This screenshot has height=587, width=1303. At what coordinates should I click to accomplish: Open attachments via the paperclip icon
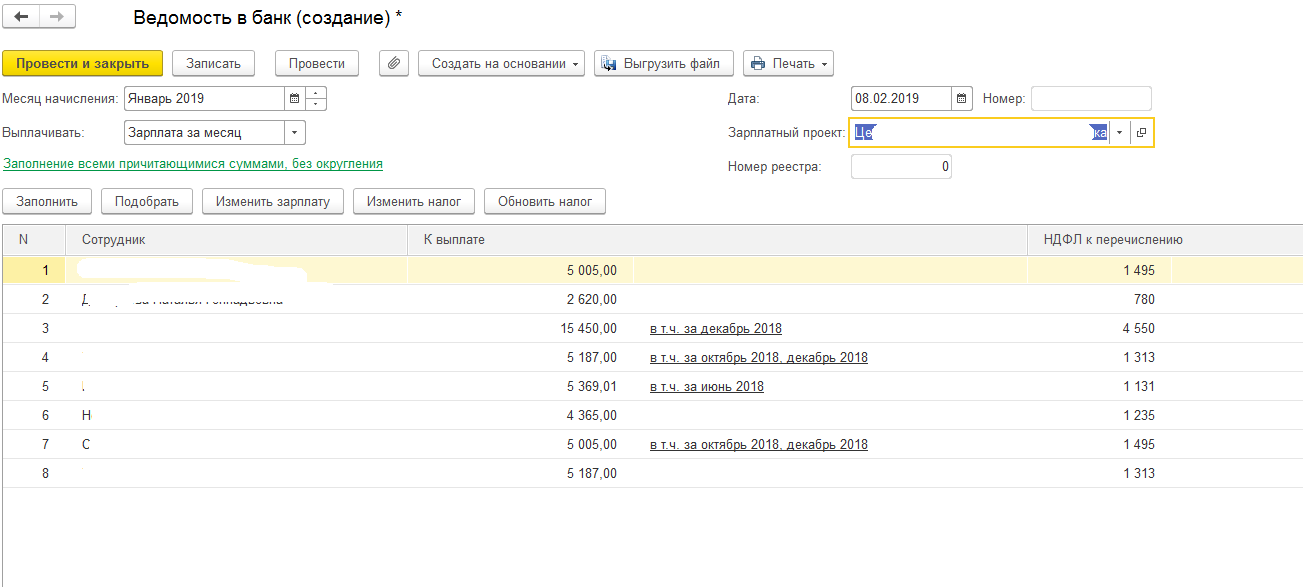tap(394, 63)
